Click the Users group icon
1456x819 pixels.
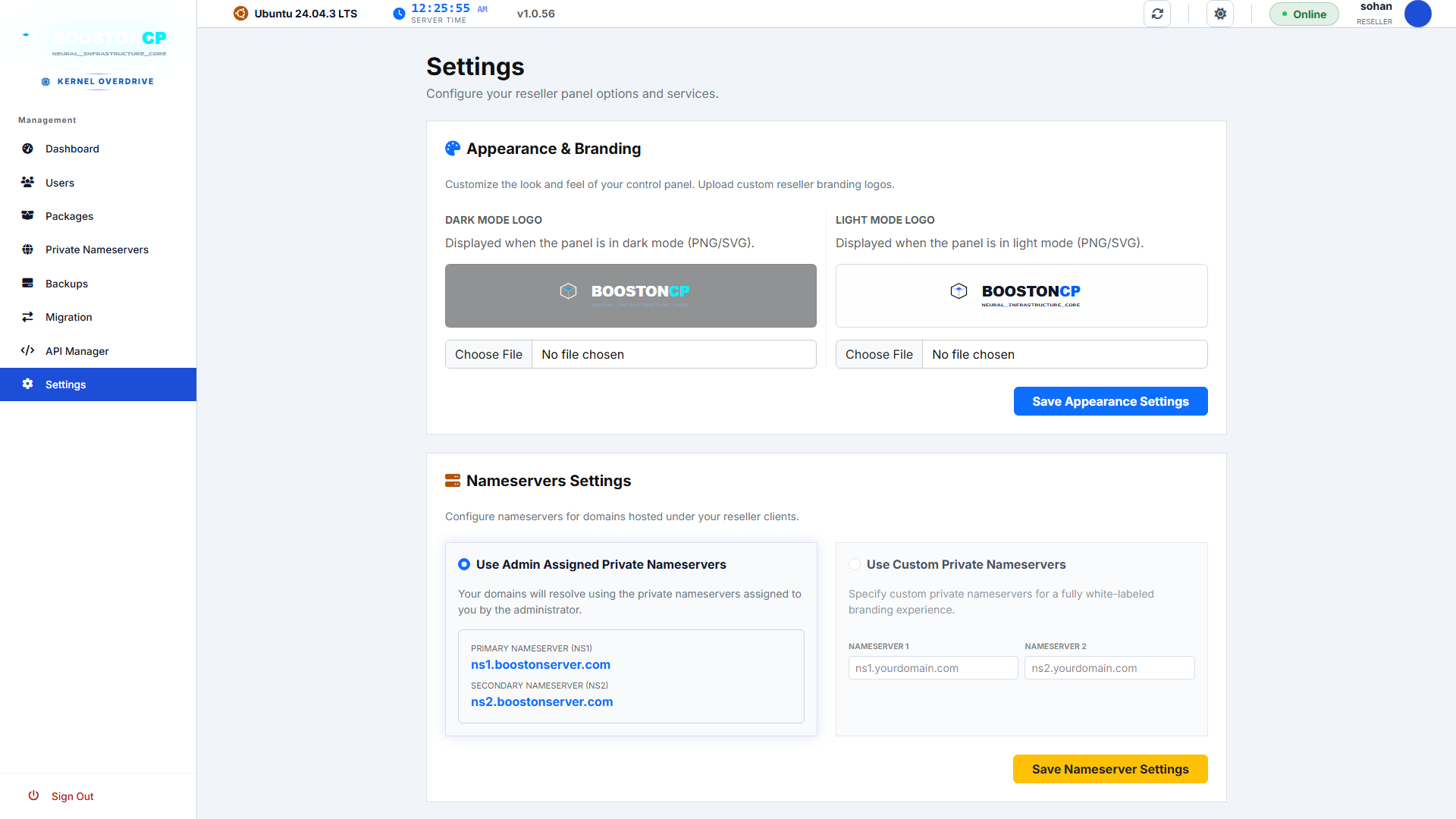tap(27, 182)
